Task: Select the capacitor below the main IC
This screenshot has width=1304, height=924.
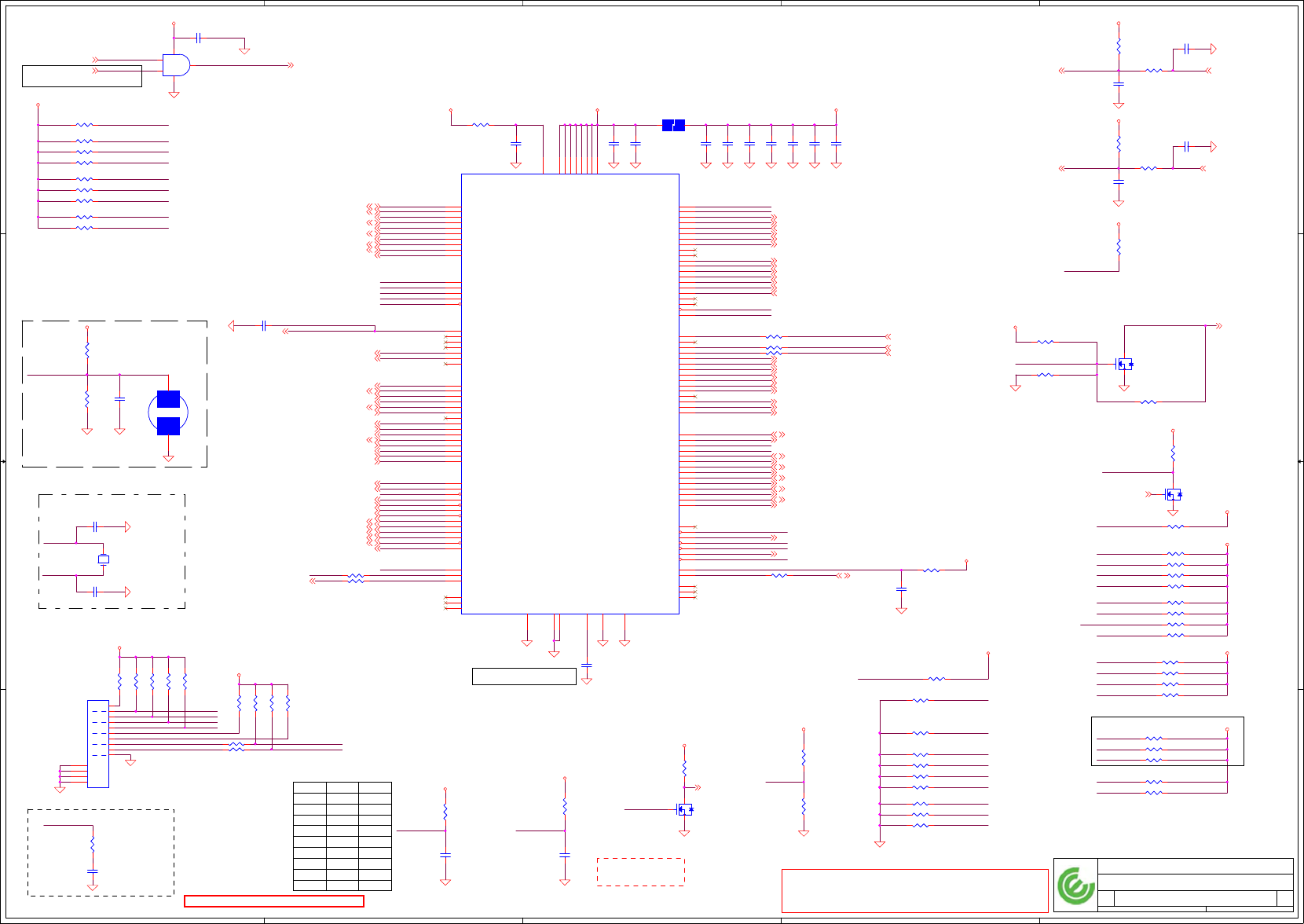Action: 586,666
